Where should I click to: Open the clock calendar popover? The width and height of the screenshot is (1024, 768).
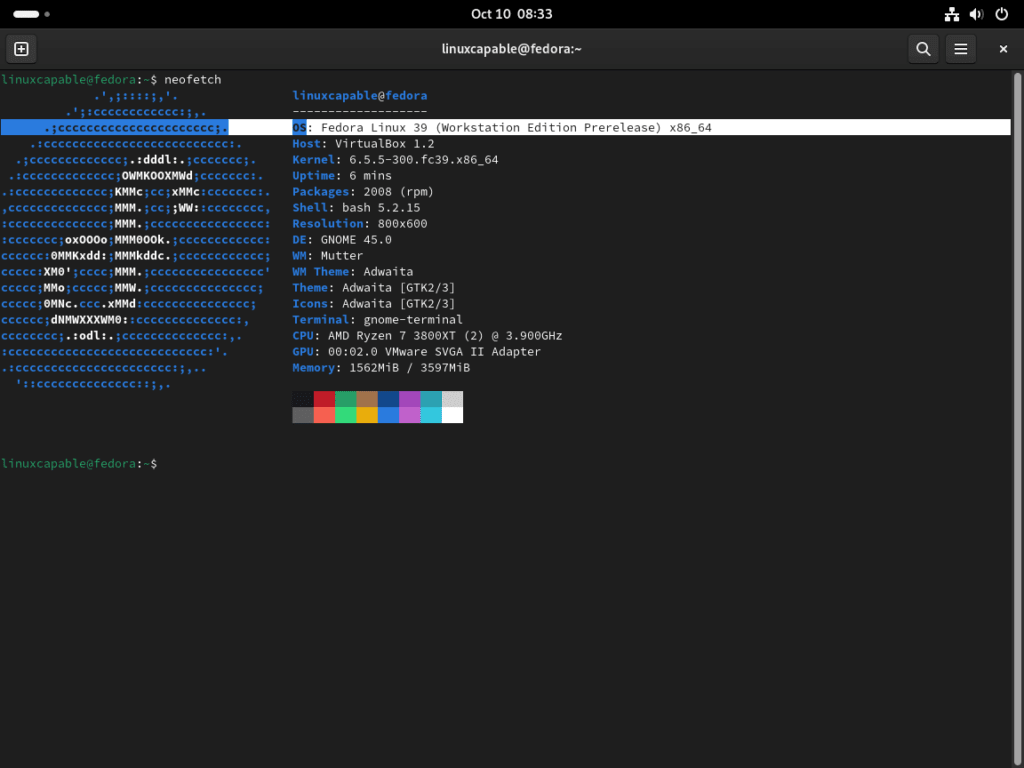pyautogui.click(x=512, y=14)
